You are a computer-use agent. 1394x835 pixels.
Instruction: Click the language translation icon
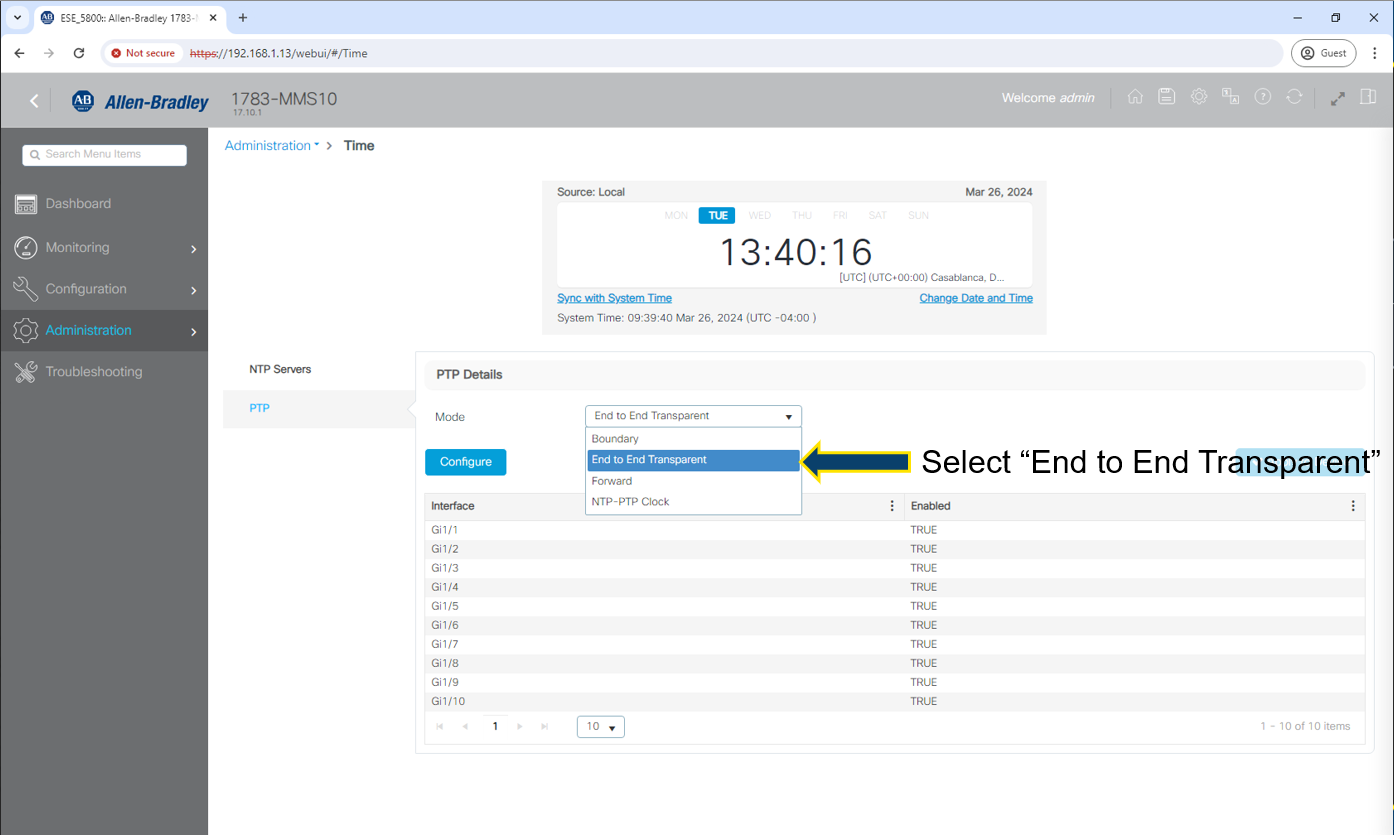[1231, 97]
